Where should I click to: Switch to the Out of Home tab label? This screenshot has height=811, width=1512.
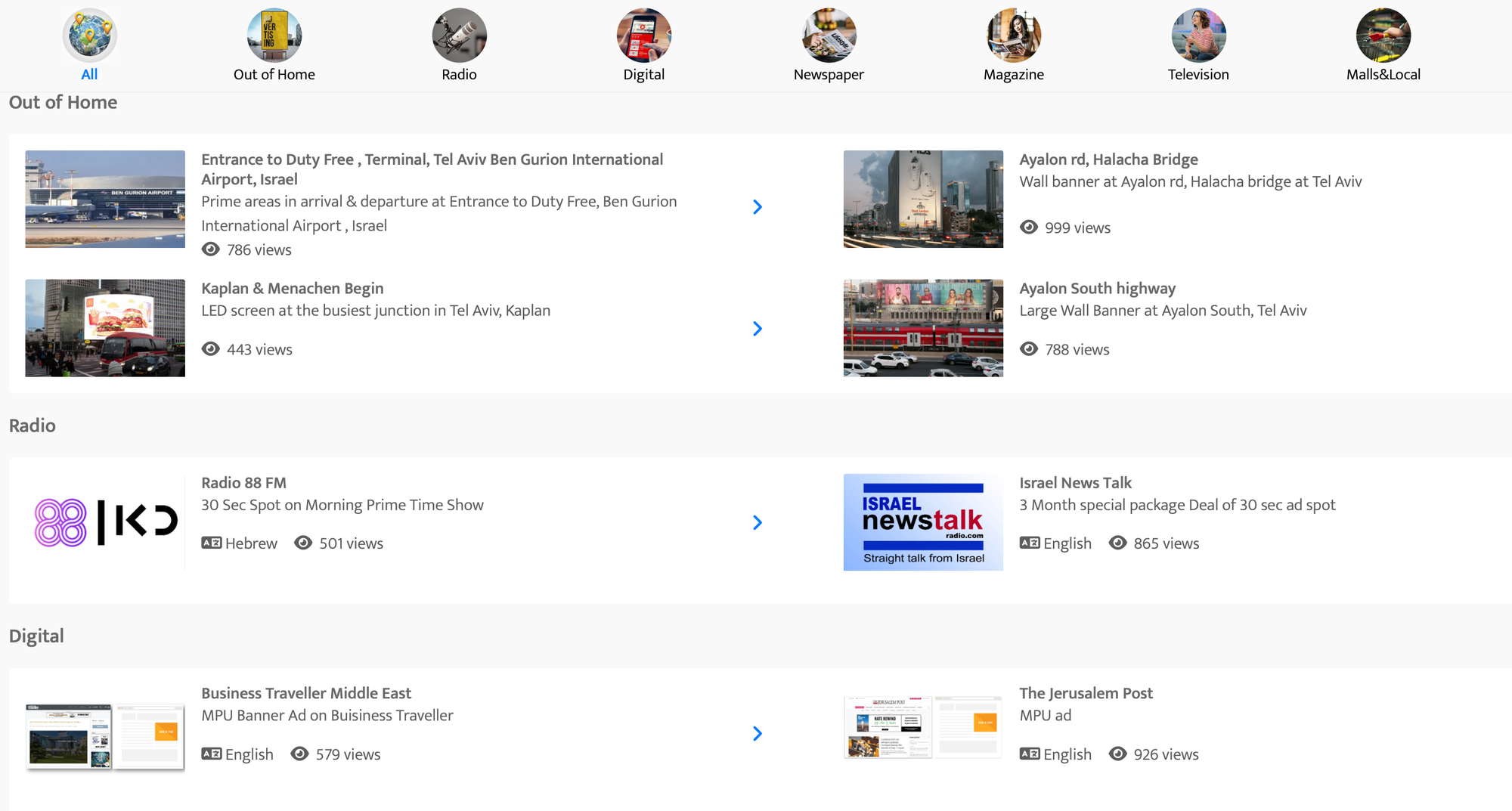274,74
